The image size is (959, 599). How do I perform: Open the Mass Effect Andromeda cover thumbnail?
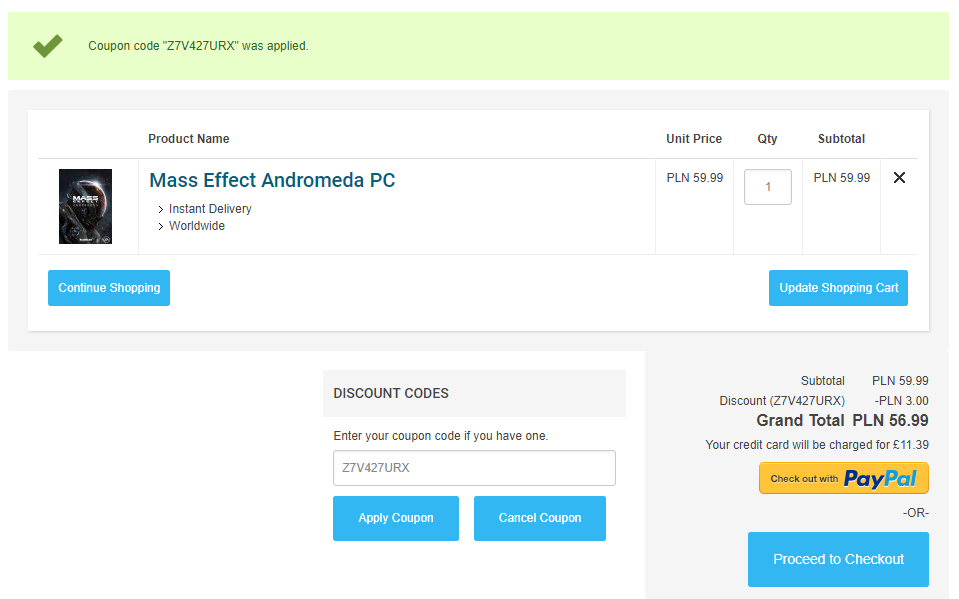[85, 206]
